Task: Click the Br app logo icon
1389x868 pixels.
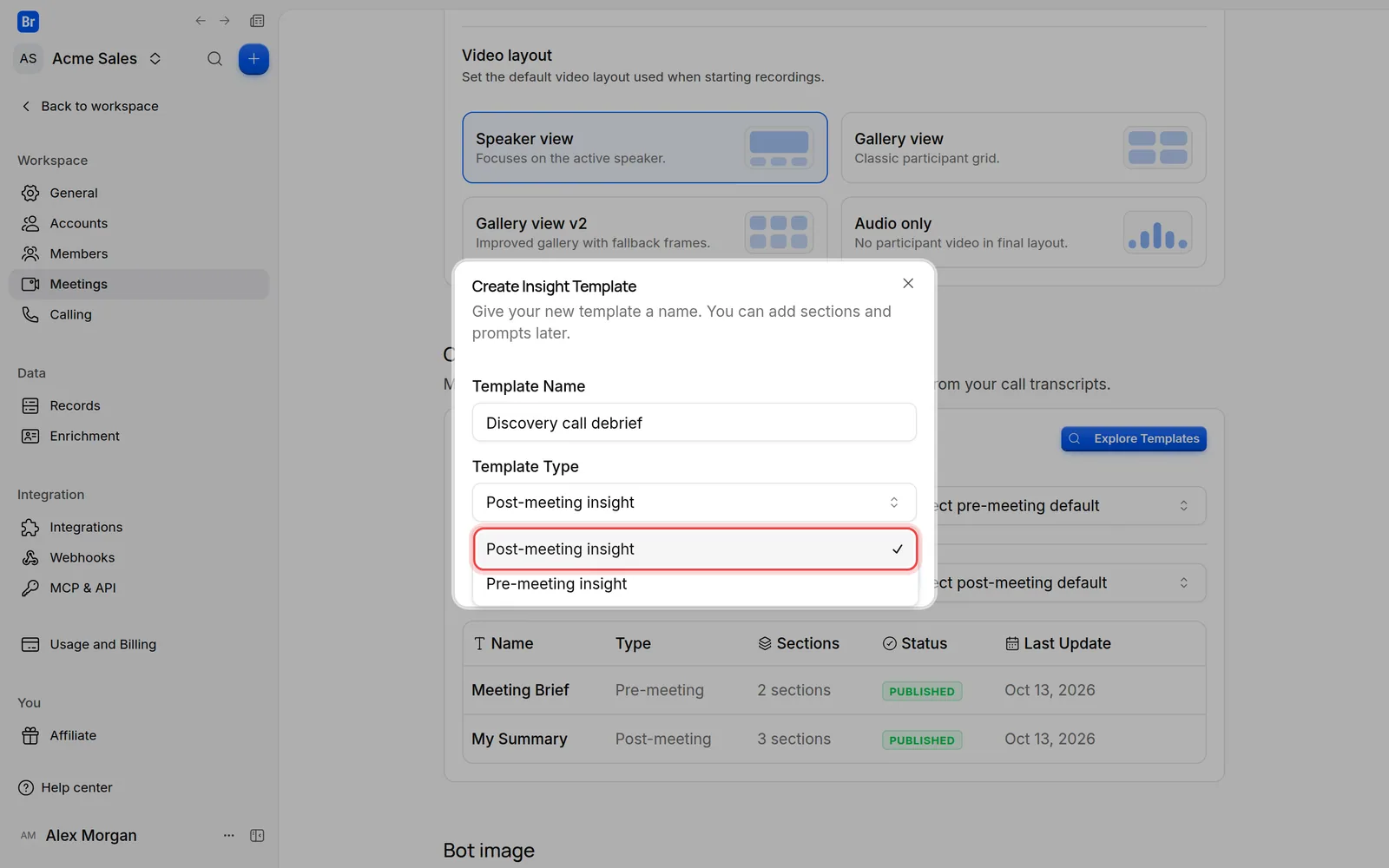Action: pyautogui.click(x=28, y=22)
